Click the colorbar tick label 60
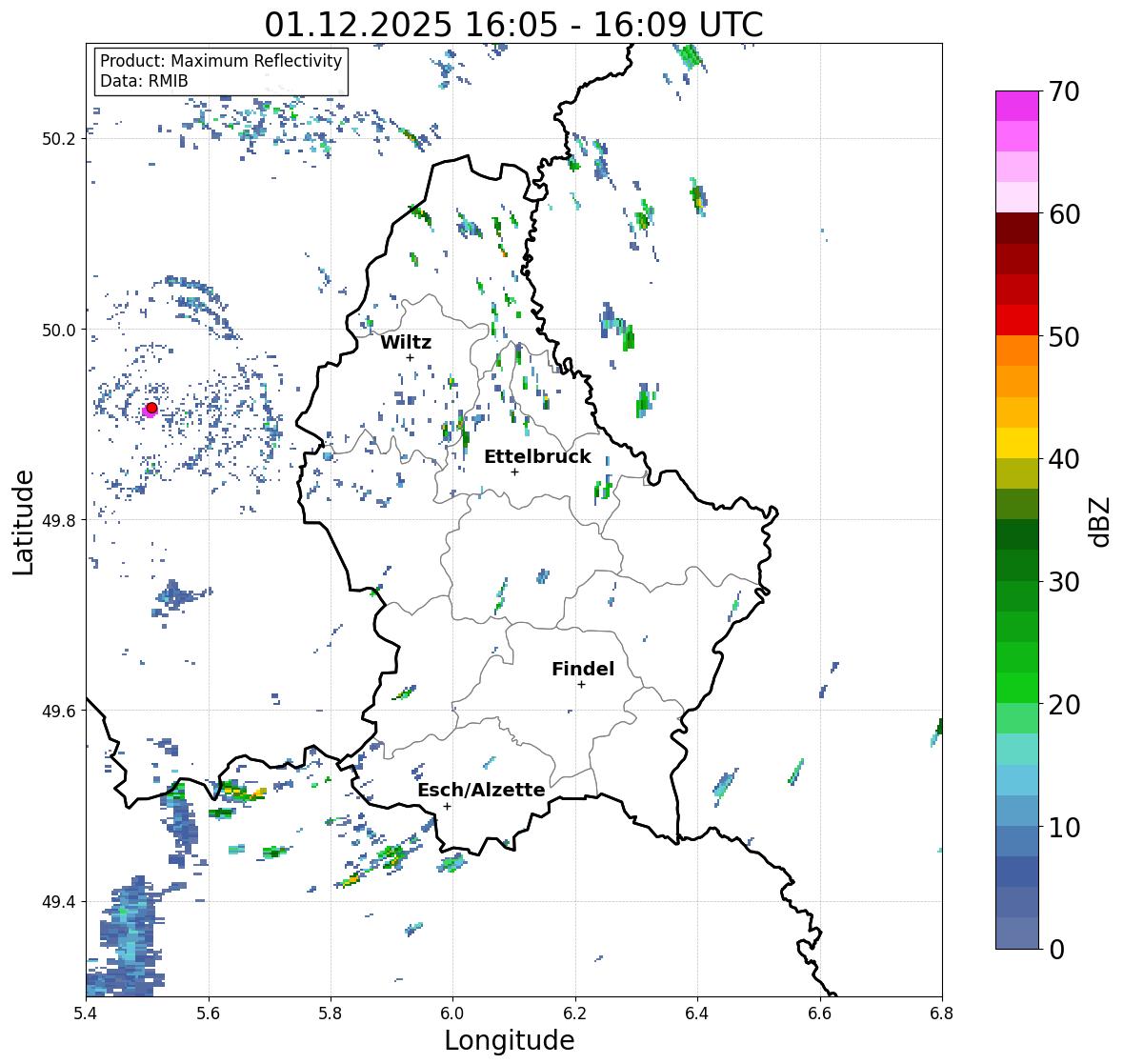 tap(1064, 214)
